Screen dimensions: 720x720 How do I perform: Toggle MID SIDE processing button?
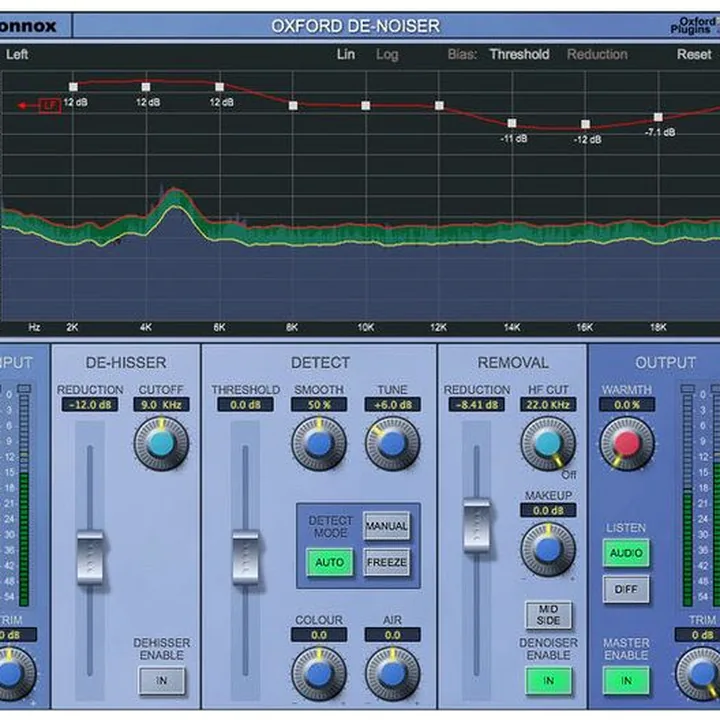click(x=549, y=615)
